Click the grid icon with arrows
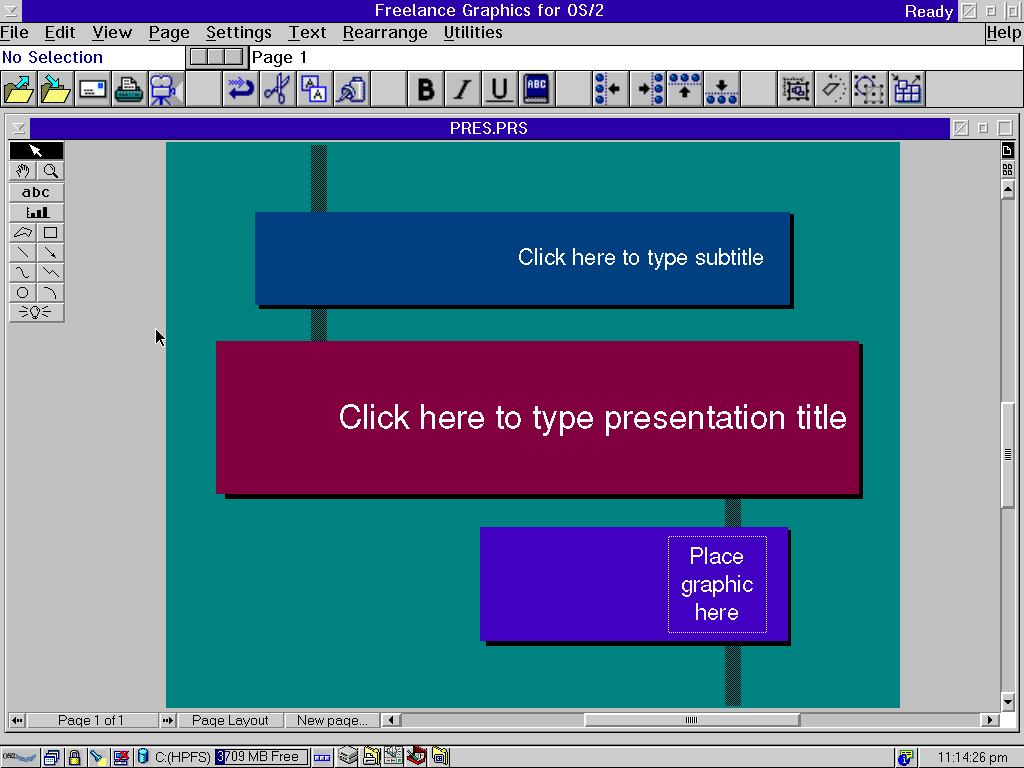The width and height of the screenshot is (1024, 768). coord(906,89)
